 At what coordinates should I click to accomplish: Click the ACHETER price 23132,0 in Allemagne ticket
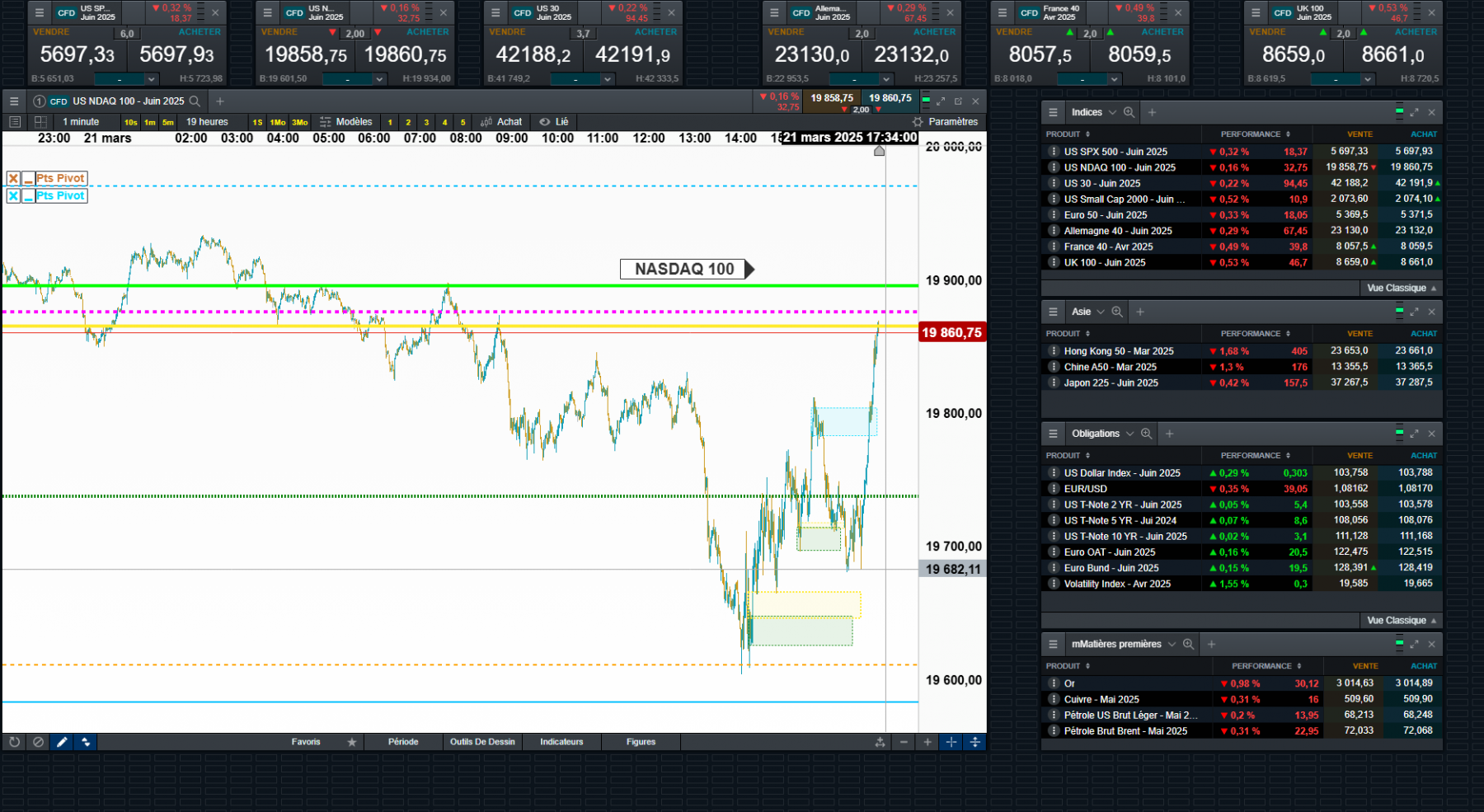[x=911, y=54]
